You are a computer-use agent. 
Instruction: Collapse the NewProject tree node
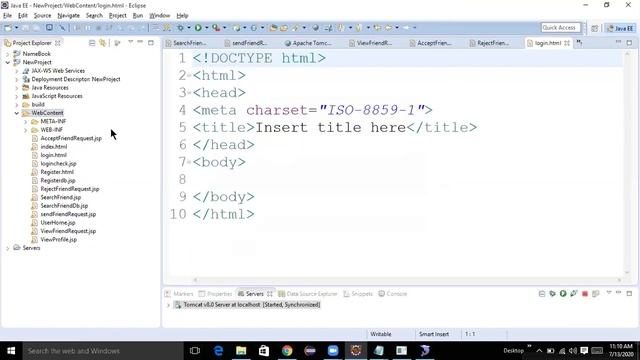(x=8, y=62)
